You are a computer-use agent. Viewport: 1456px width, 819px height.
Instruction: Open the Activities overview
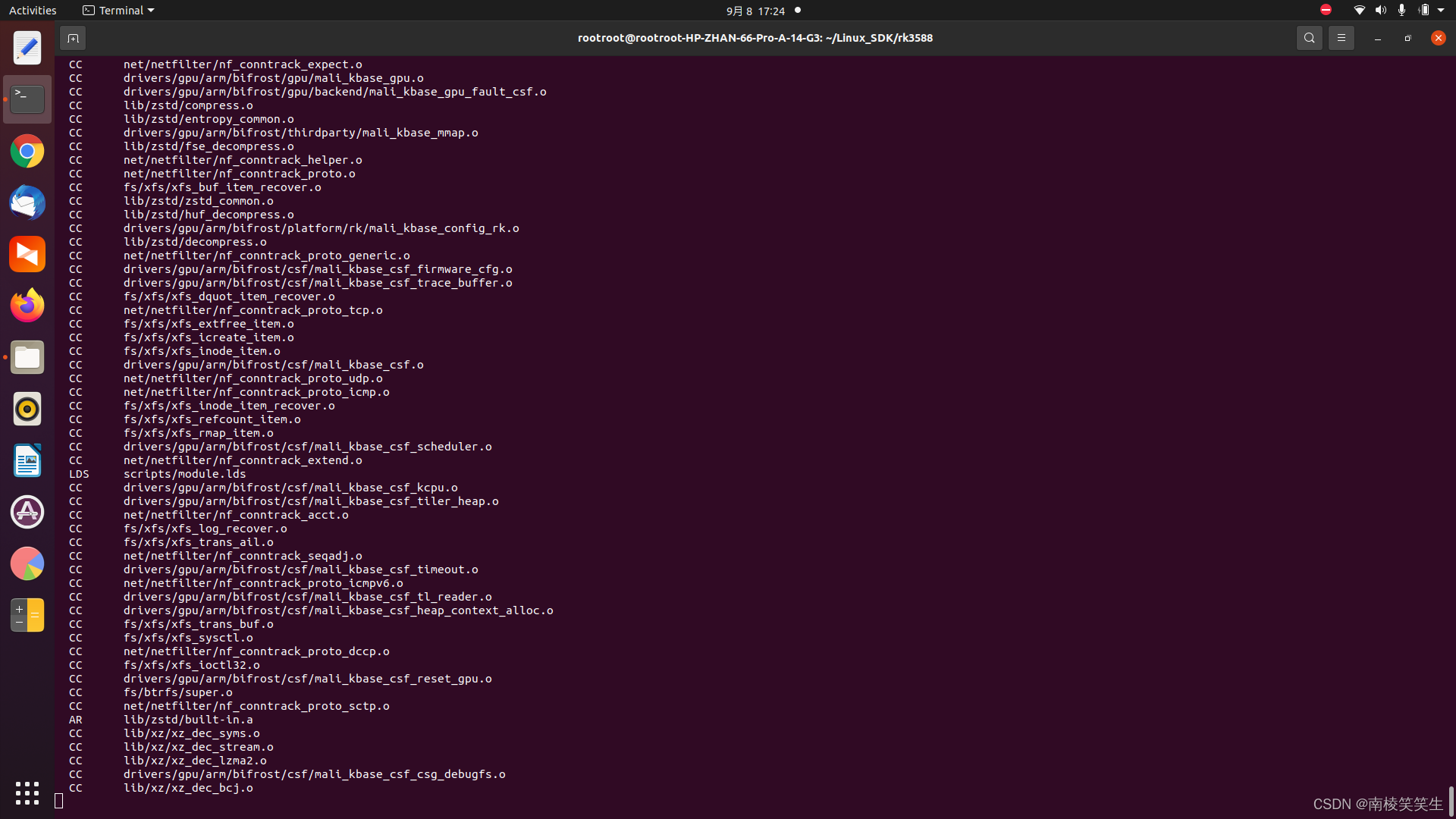(33, 10)
